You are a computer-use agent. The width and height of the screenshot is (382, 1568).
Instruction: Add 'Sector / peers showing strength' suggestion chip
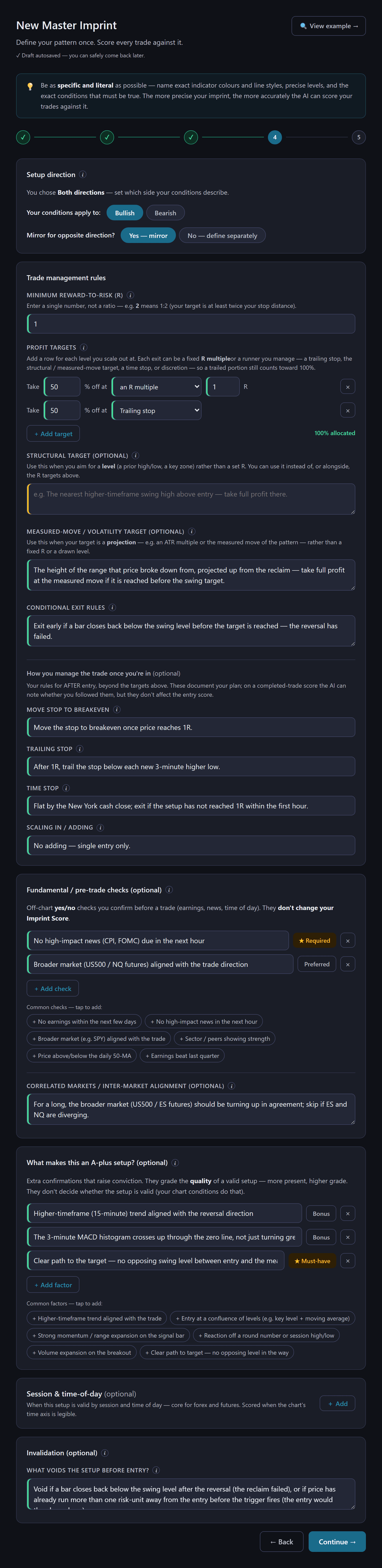(x=224, y=1039)
